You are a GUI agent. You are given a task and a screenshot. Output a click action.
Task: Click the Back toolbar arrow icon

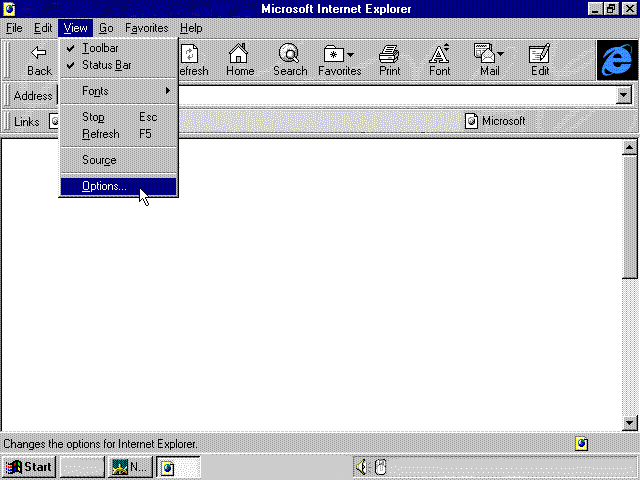39,53
